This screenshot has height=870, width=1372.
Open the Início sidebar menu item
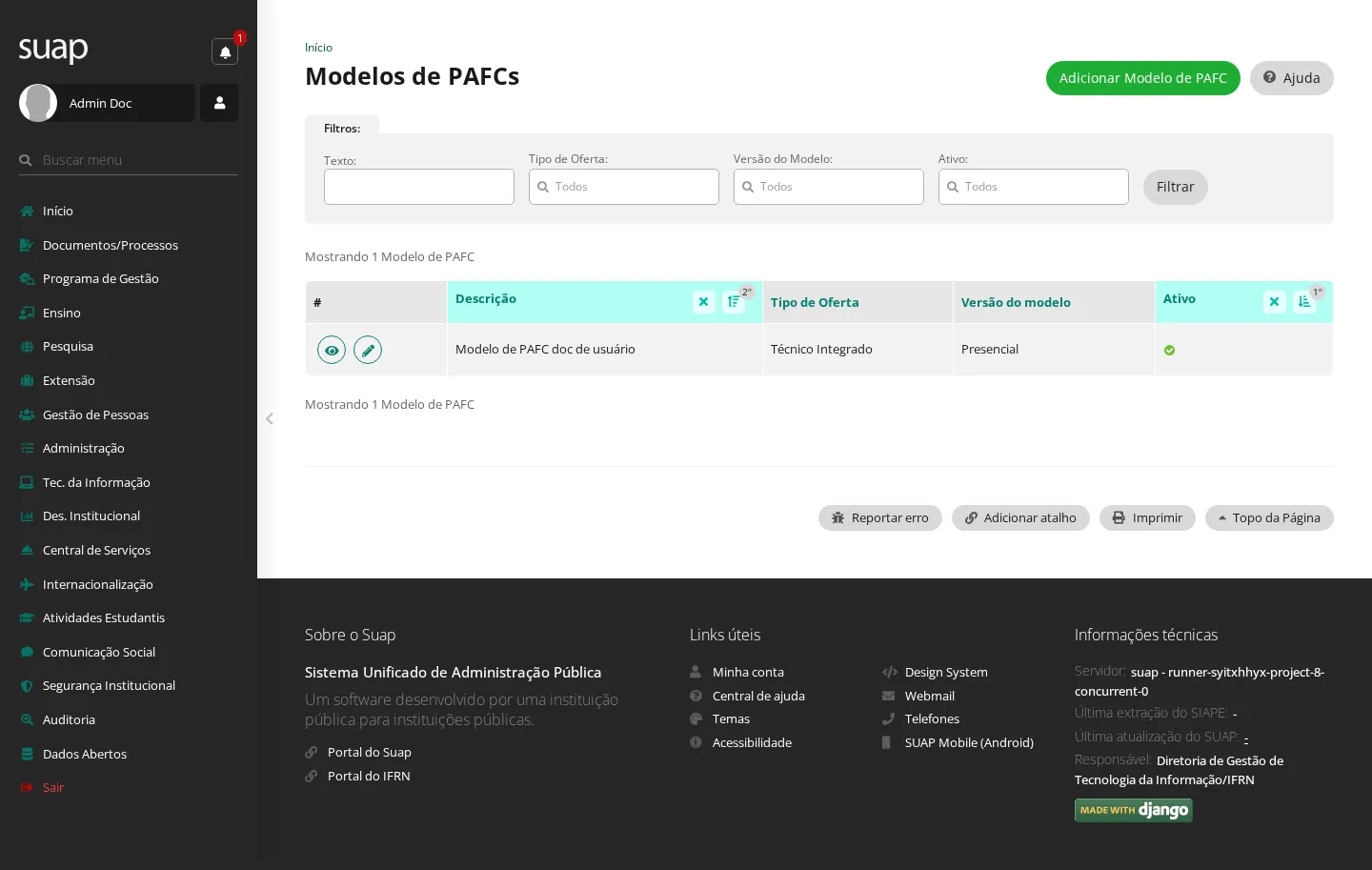pos(129,212)
